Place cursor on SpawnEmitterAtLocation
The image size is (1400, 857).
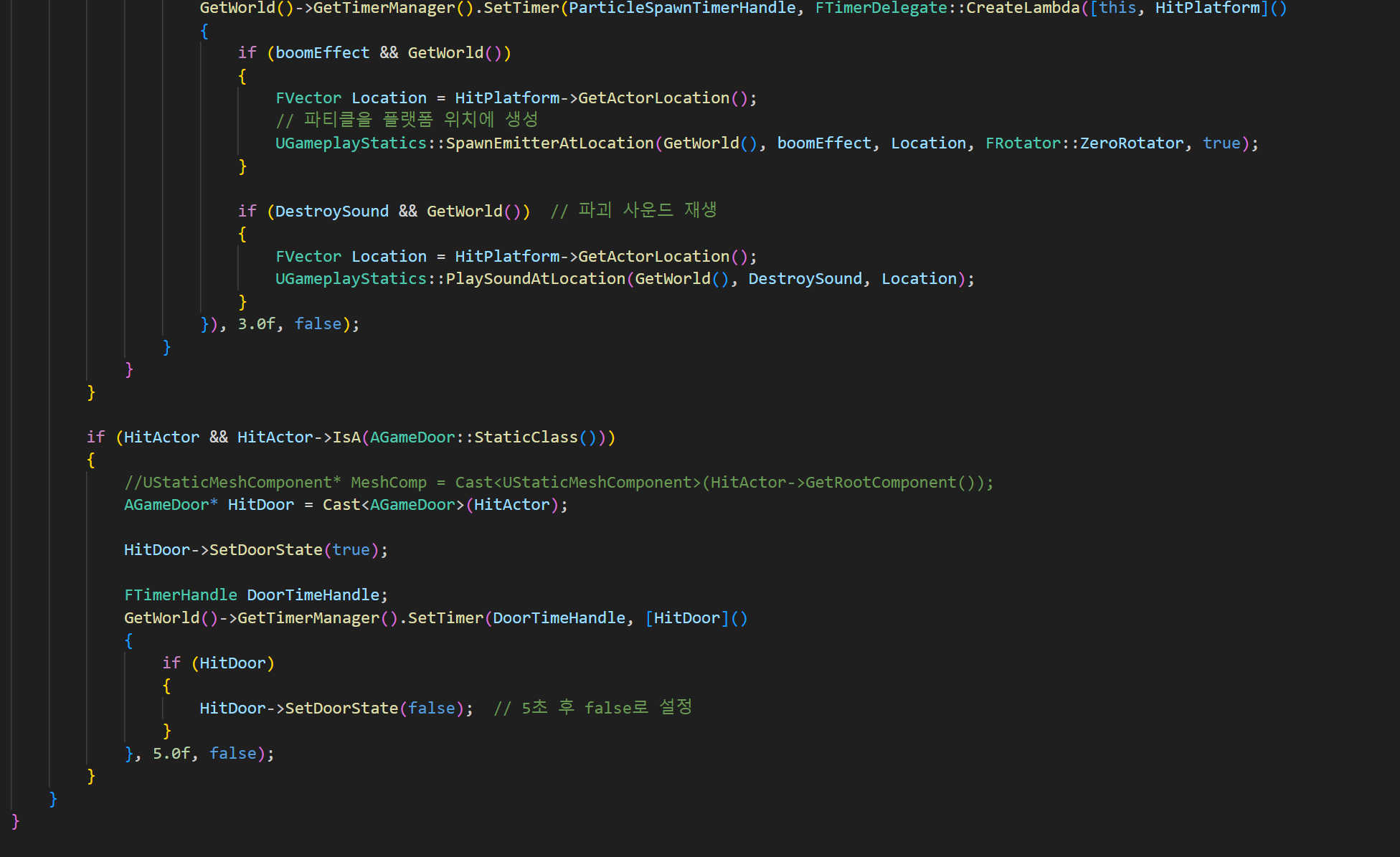tap(549, 143)
